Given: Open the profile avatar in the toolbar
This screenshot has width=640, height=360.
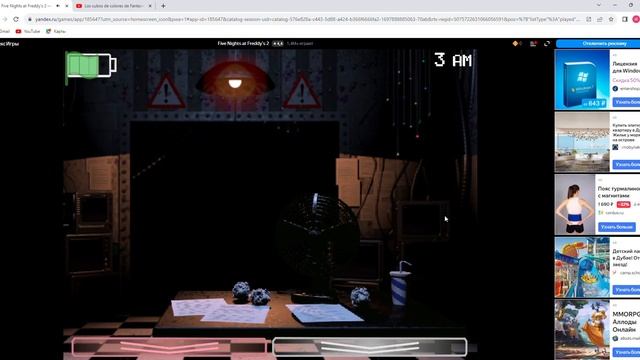Looking at the screenshot, I should (636, 19).
